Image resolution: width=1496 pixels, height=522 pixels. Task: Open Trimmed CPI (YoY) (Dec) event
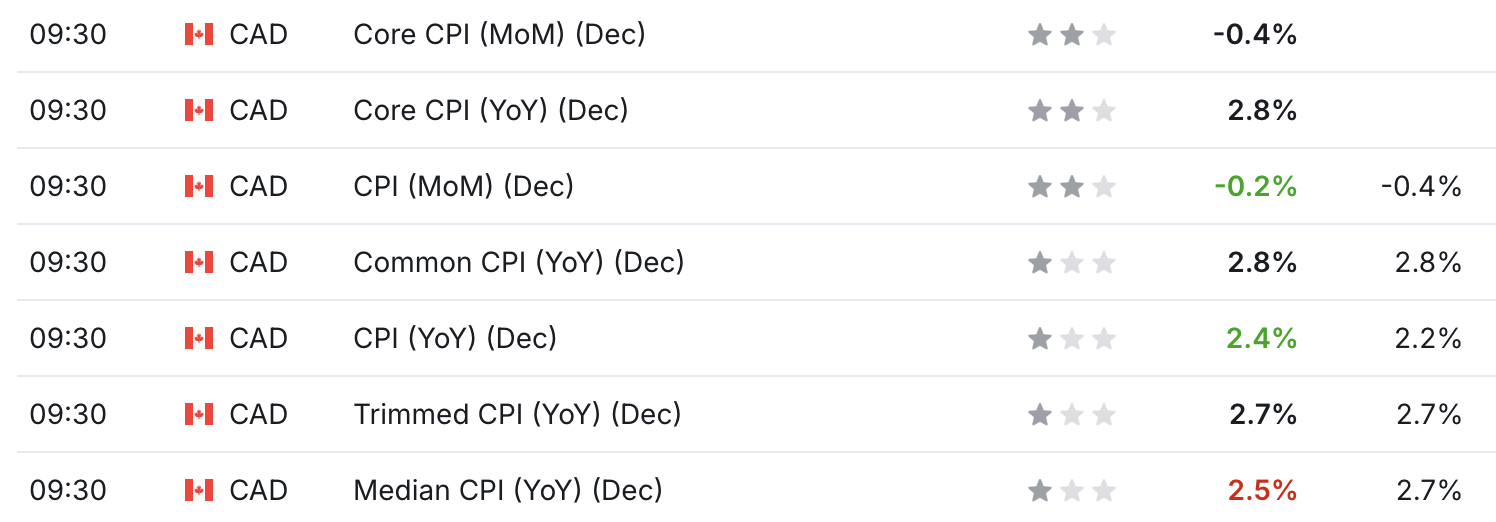click(x=517, y=414)
